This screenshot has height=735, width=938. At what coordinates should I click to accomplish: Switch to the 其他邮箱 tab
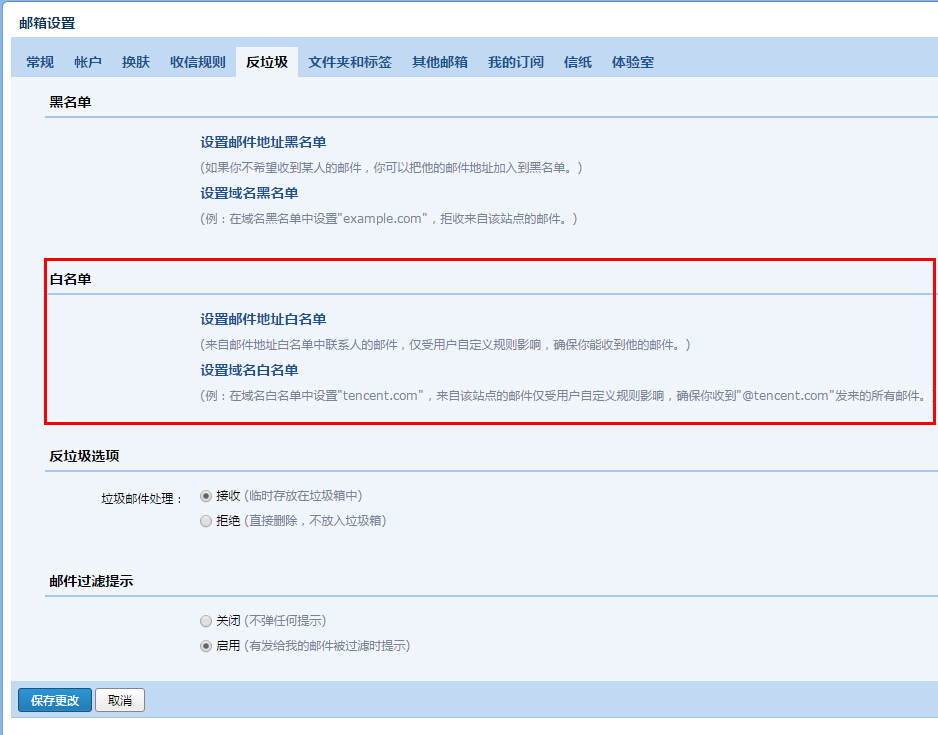tap(440, 62)
